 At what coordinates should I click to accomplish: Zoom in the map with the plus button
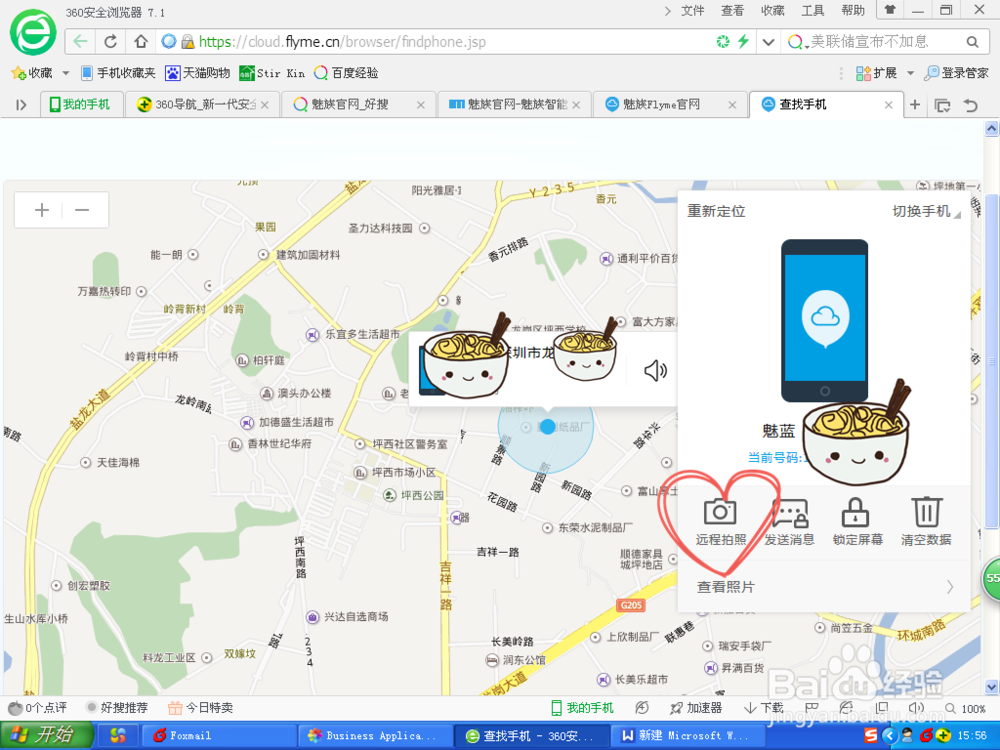pos(42,210)
